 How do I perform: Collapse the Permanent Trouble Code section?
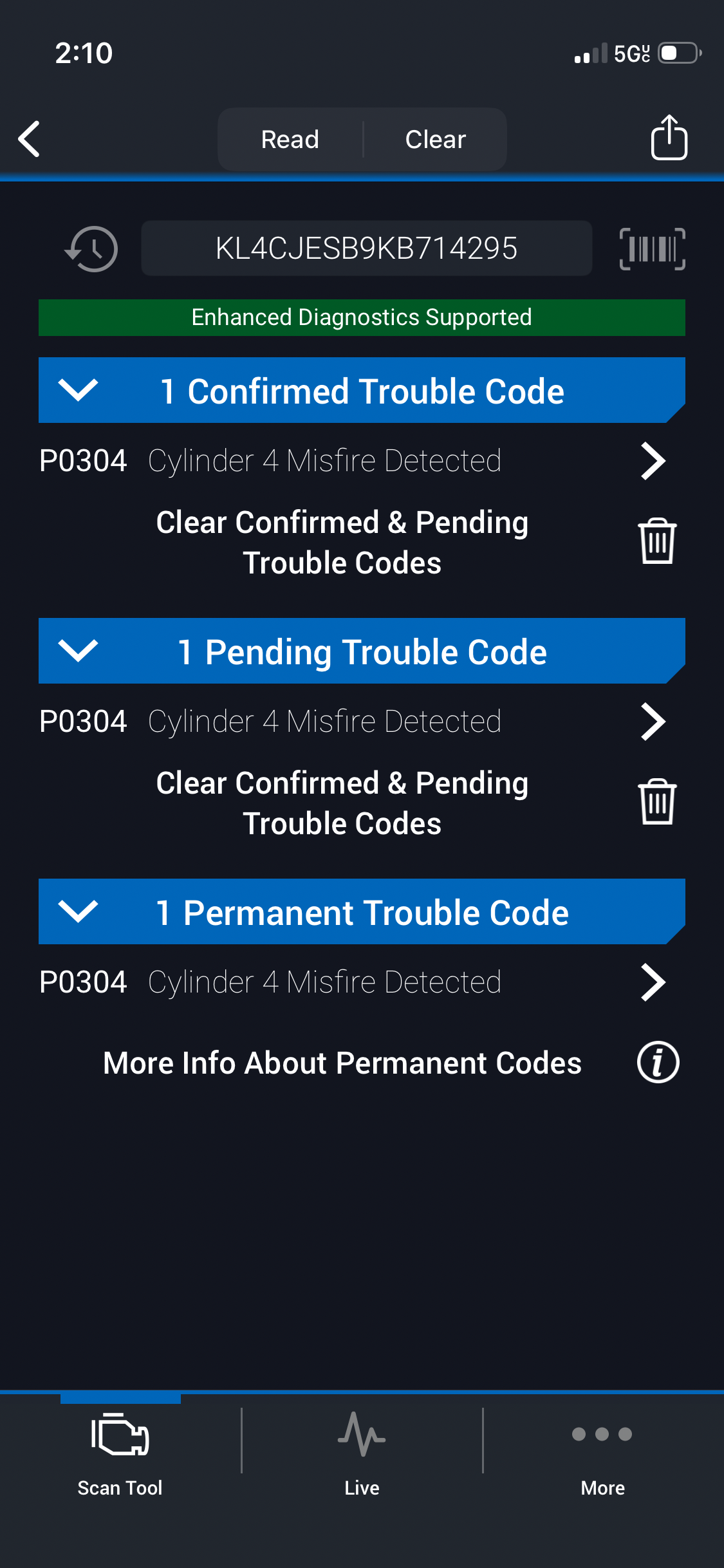click(78, 911)
